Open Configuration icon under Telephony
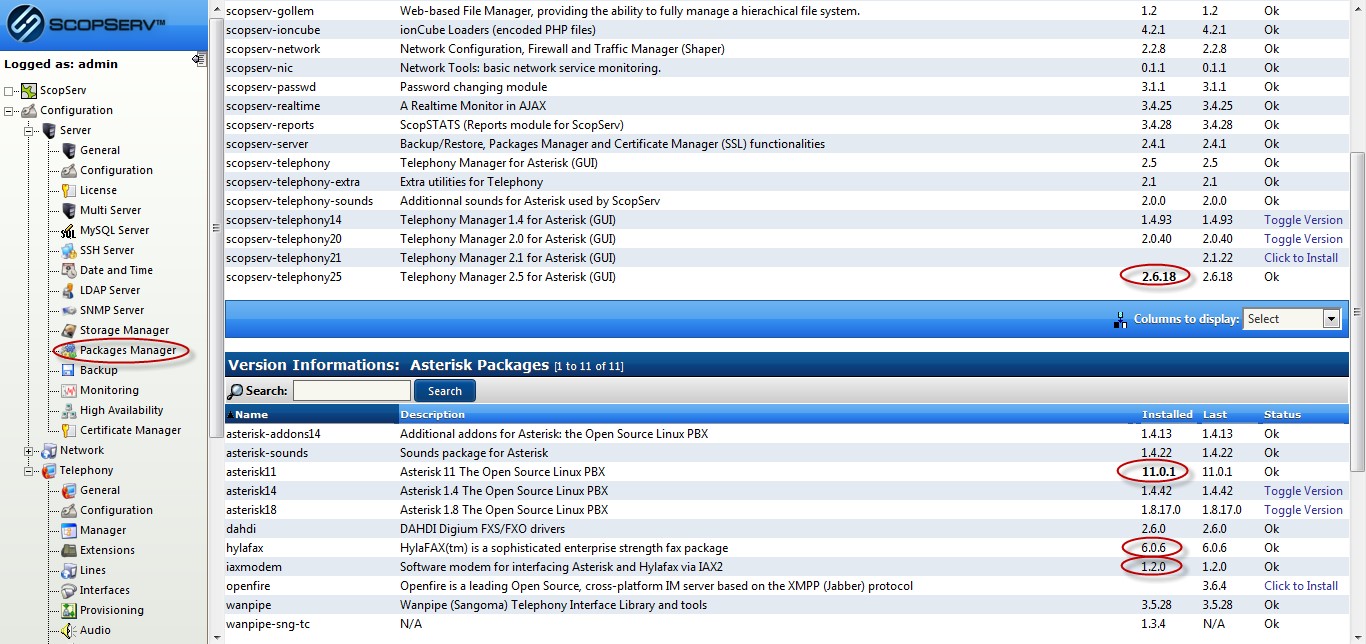This screenshot has height=644, width=1366. 69,511
